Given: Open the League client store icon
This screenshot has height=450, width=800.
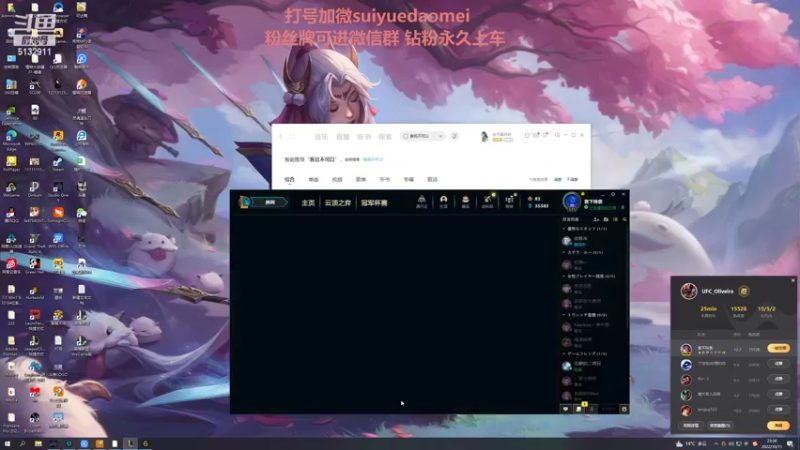Looking at the screenshot, I should [x=509, y=201].
